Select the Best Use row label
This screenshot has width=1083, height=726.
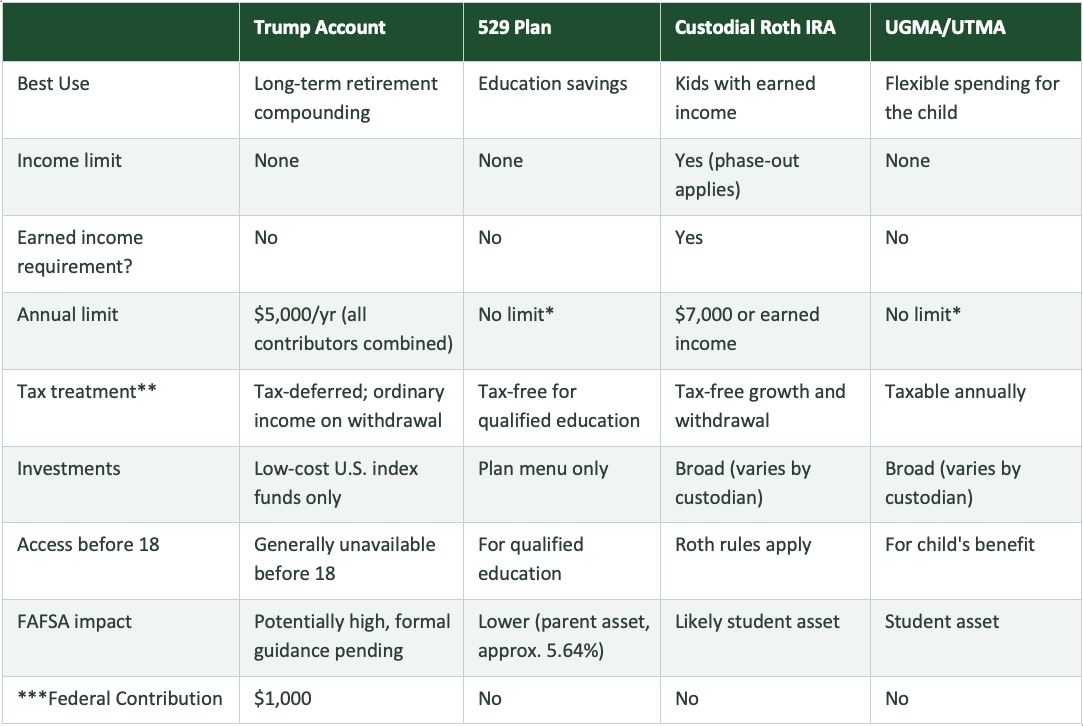53,84
